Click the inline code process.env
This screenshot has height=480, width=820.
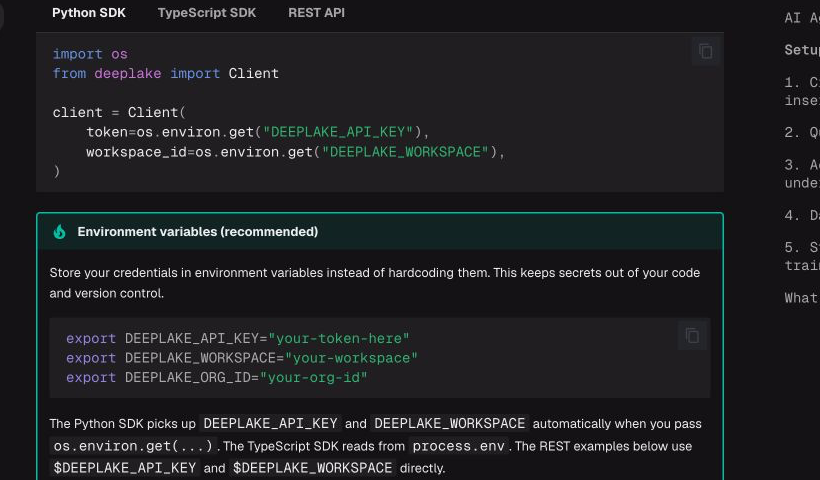[x=459, y=446]
